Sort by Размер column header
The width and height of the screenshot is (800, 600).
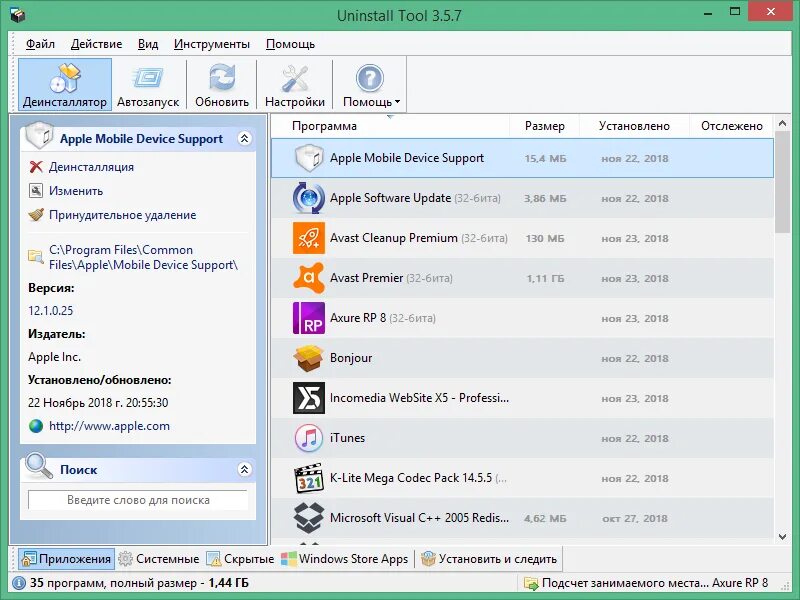pos(544,126)
